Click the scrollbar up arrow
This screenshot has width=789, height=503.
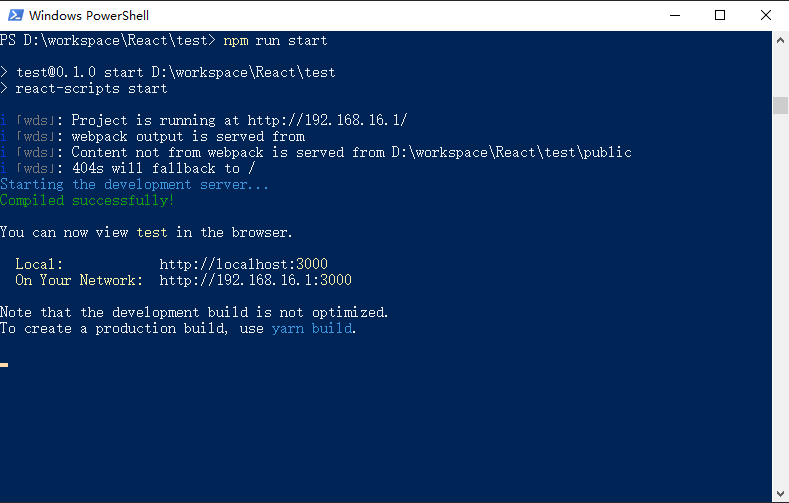pyautogui.click(x=780, y=40)
